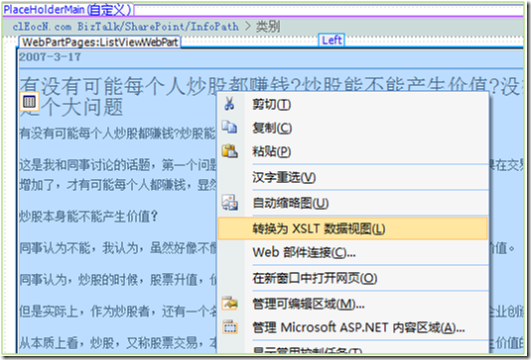This screenshot has height=360, width=531.
Task: Click the ASP.NET content regions icon
Action: 230,327
